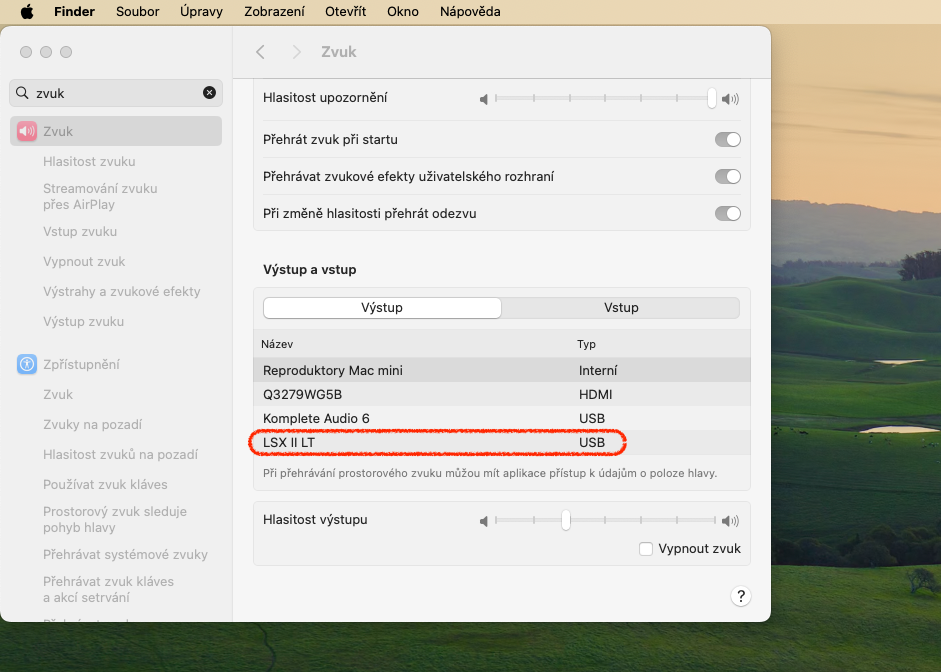Select the Zvuk sound icon in sidebar
Image resolution: width=941 pixels, height=672 pixels.
pyautogui.click(x=27, y=131)
